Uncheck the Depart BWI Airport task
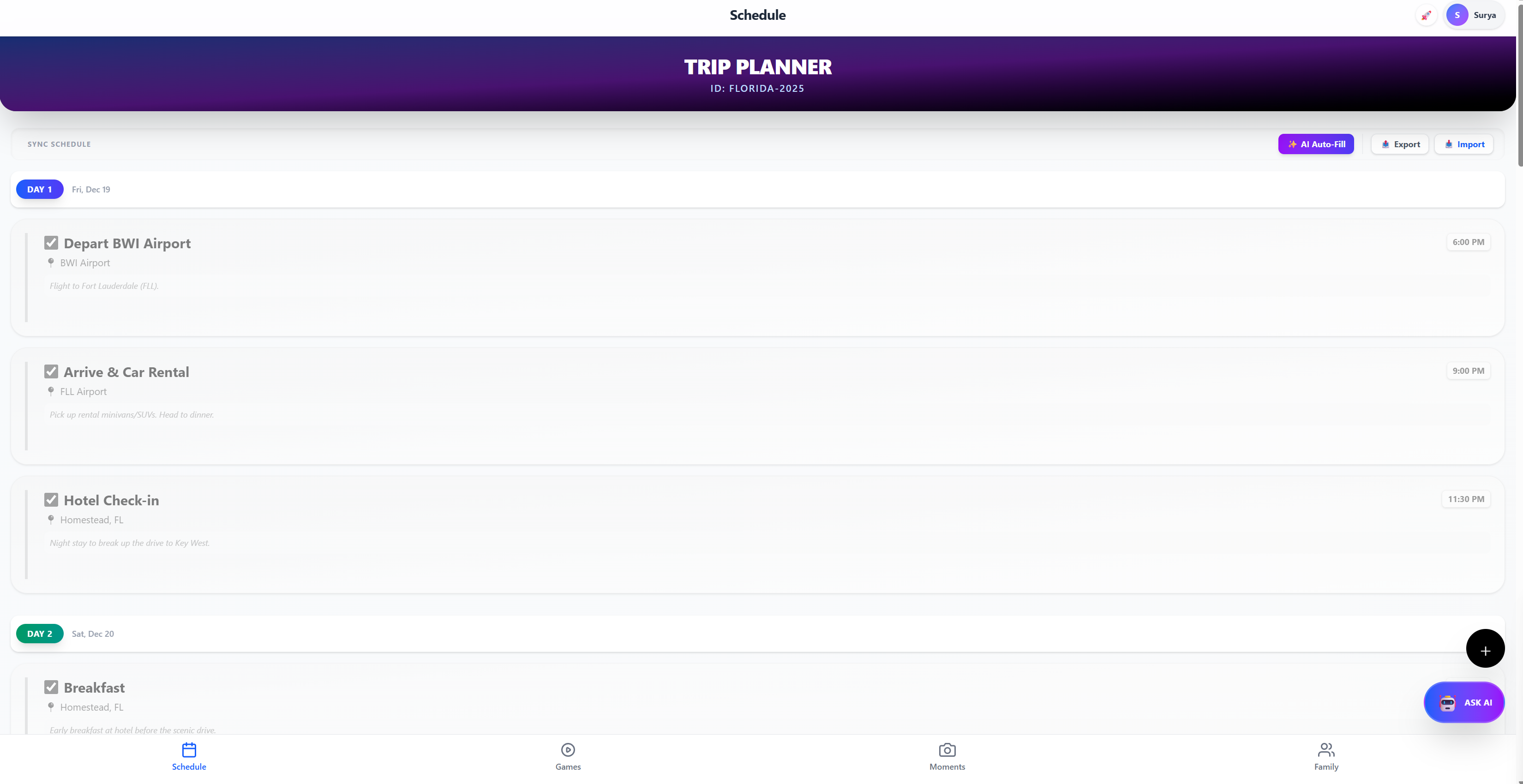 [x=51, y=242]
